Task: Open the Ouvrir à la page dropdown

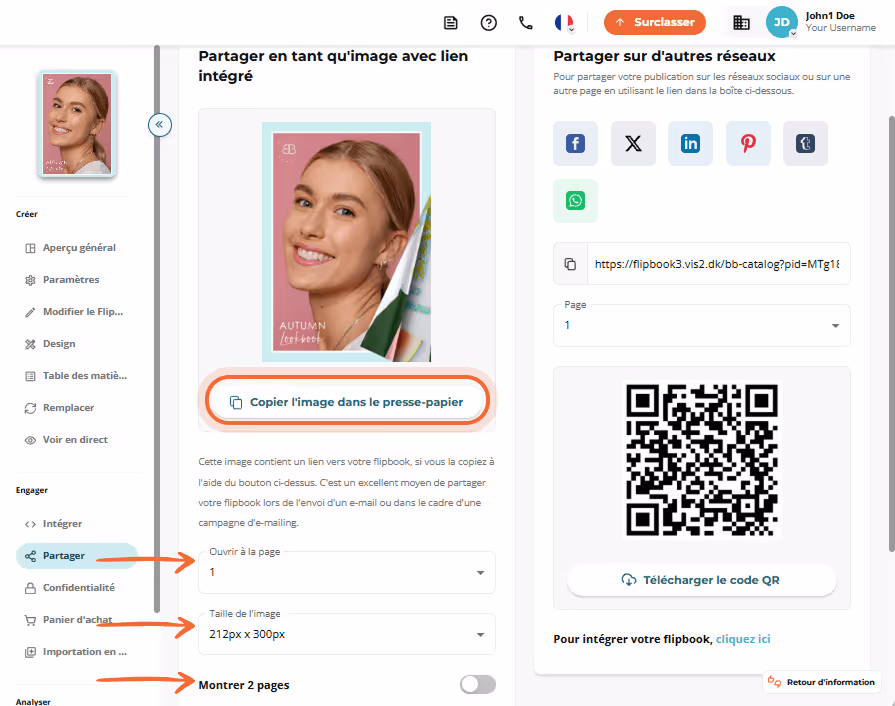Action: (347, 572)
